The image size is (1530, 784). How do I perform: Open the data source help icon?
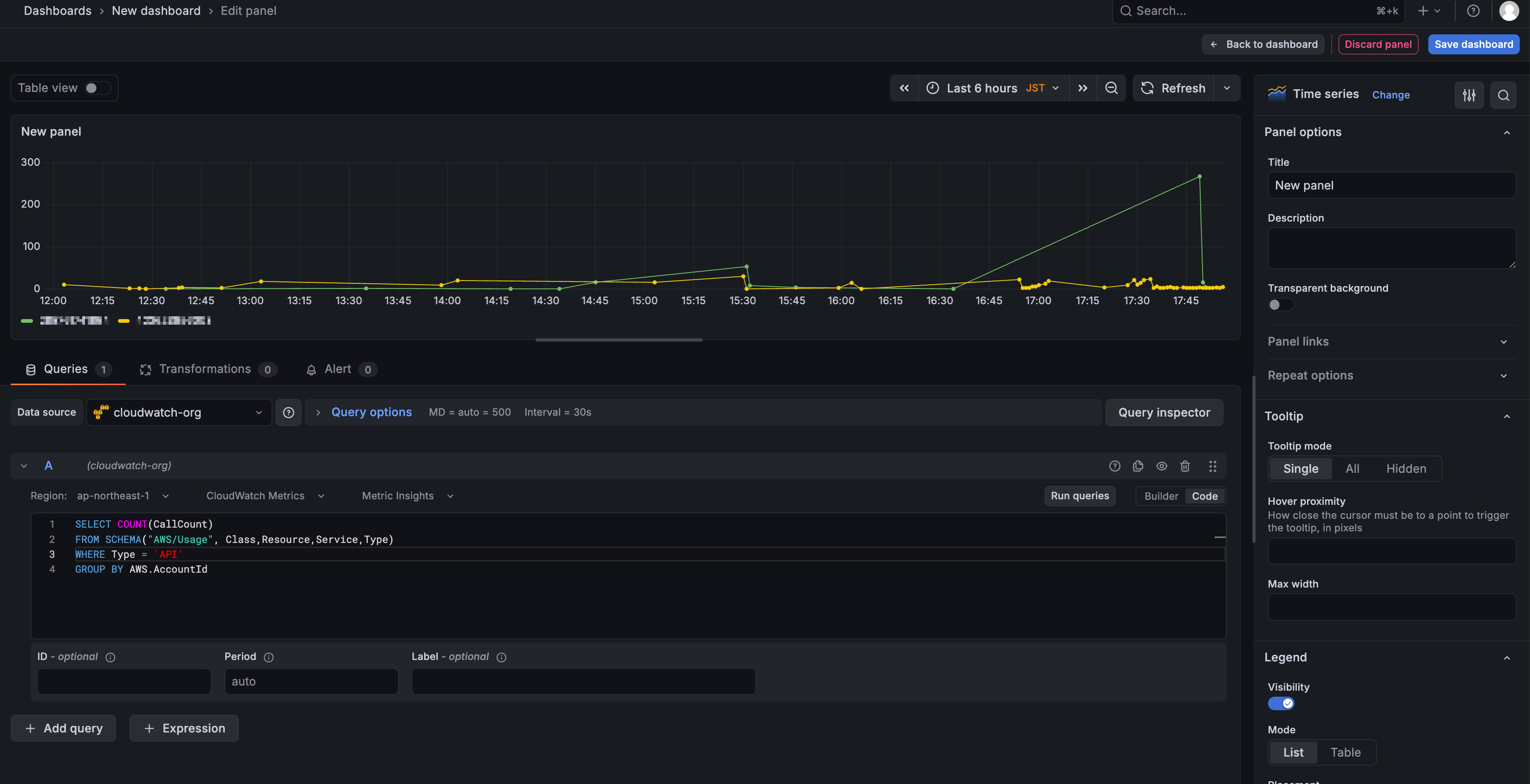288,412
